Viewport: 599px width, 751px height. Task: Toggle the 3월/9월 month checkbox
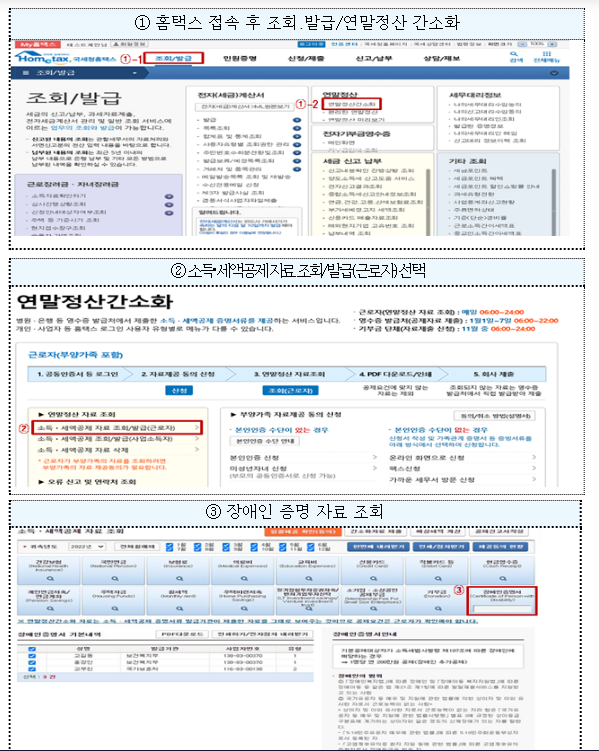(226, 546)
